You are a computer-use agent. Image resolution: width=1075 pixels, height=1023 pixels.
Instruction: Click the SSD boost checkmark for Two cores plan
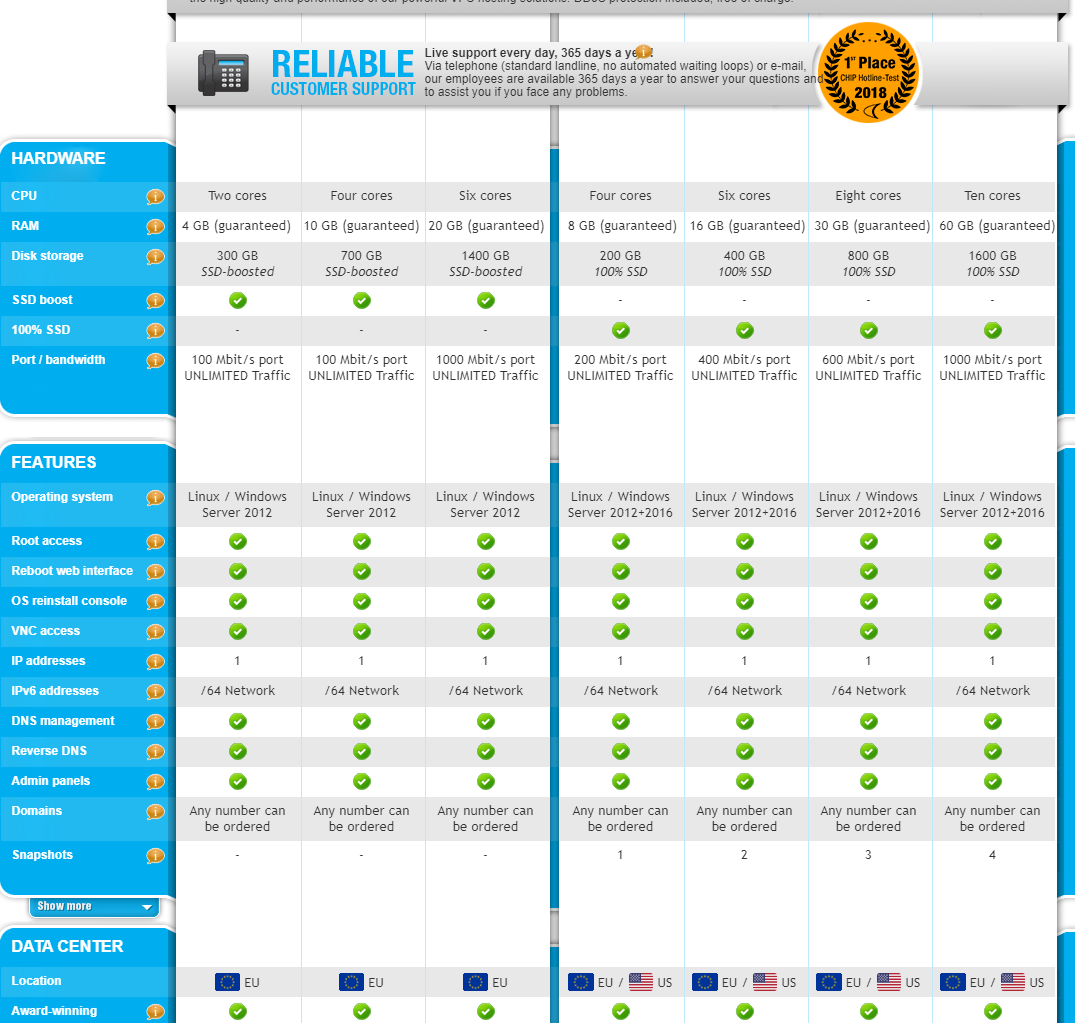tap(238, 300)
